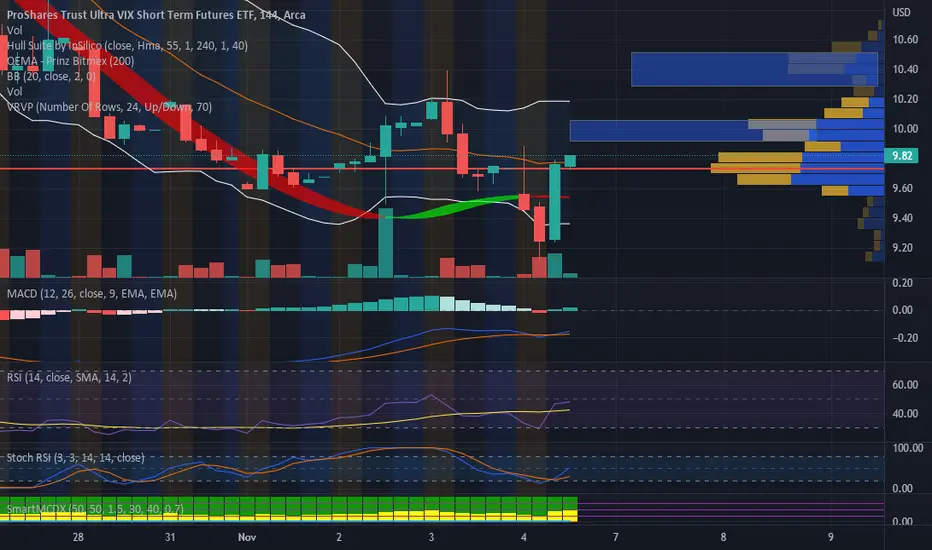Click the MACD (12, 26, close, 9) label
Image resolution: width=932 pixels, height=550 pixels.
[x=92, y=294]
